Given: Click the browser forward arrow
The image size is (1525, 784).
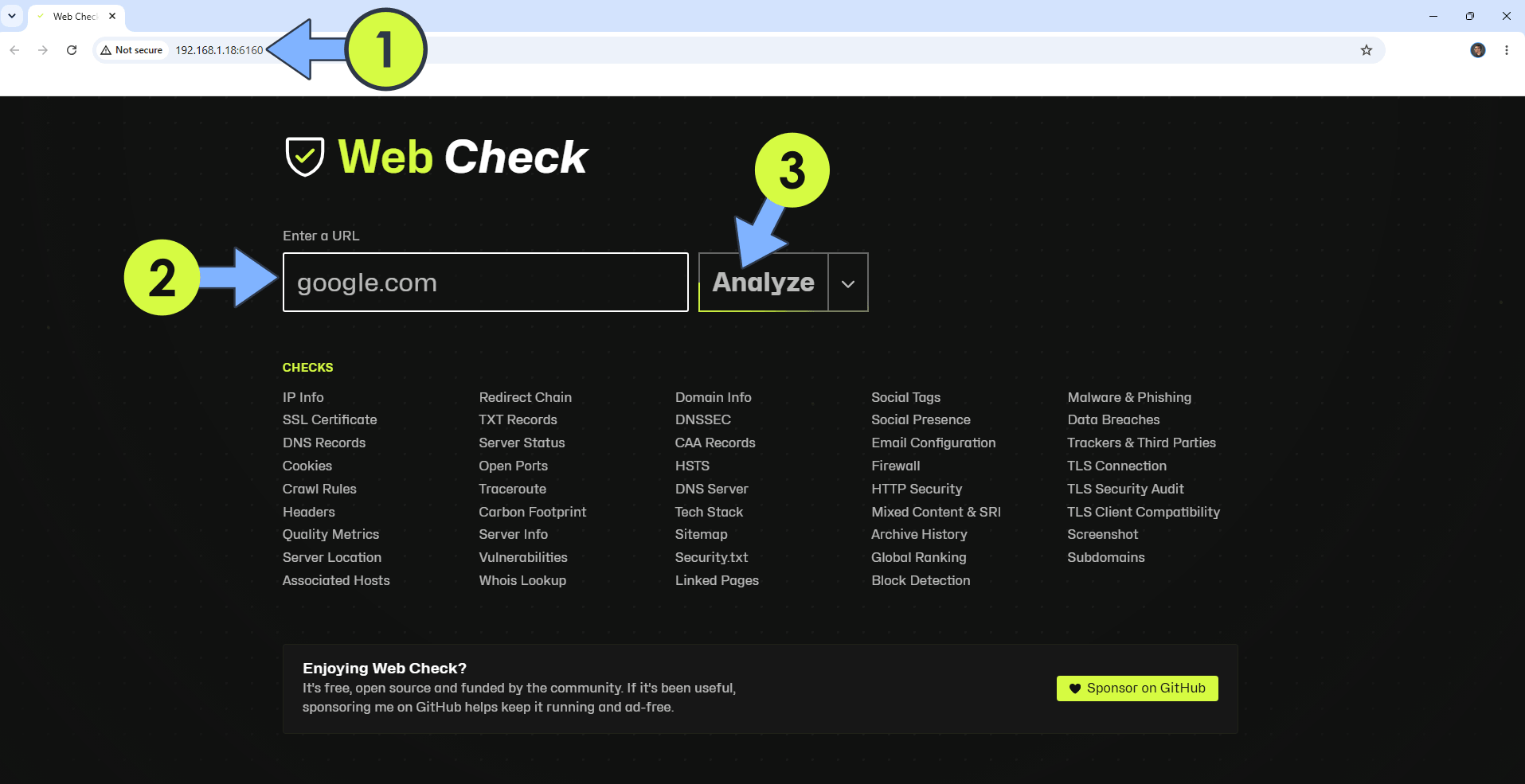Looking at the screenshot, I should point(43,50).
